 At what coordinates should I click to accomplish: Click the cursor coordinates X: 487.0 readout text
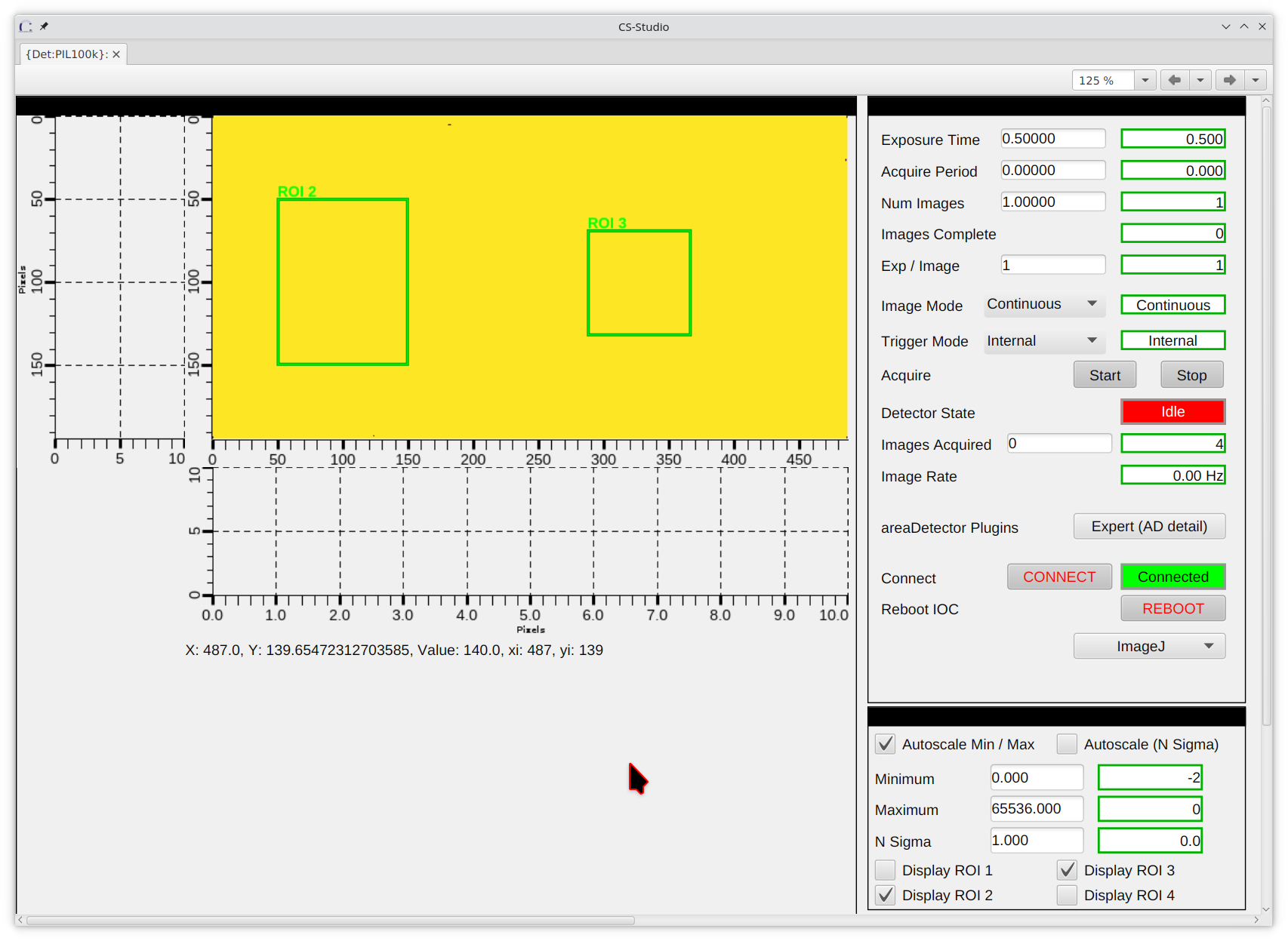coord(394,650)
